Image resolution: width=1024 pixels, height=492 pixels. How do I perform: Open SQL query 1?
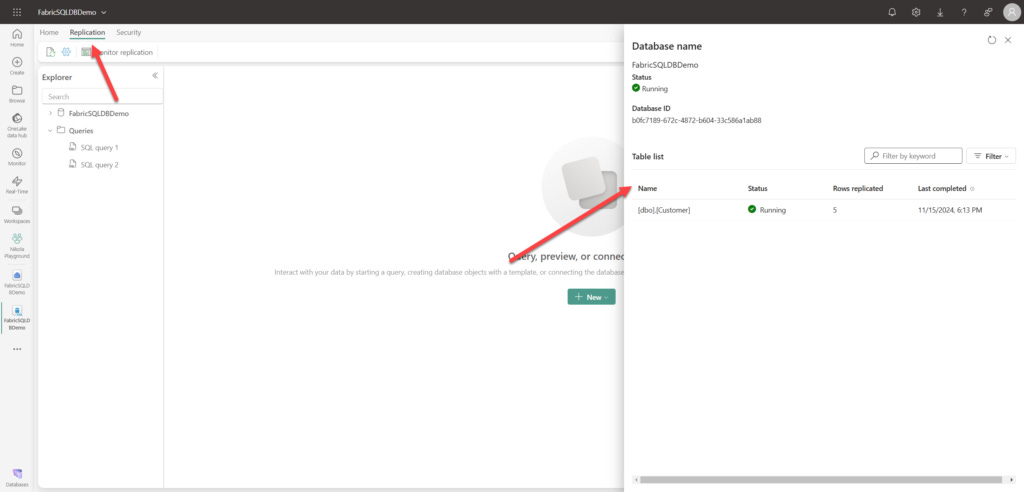pyautogui.click(x=99, y=148)
